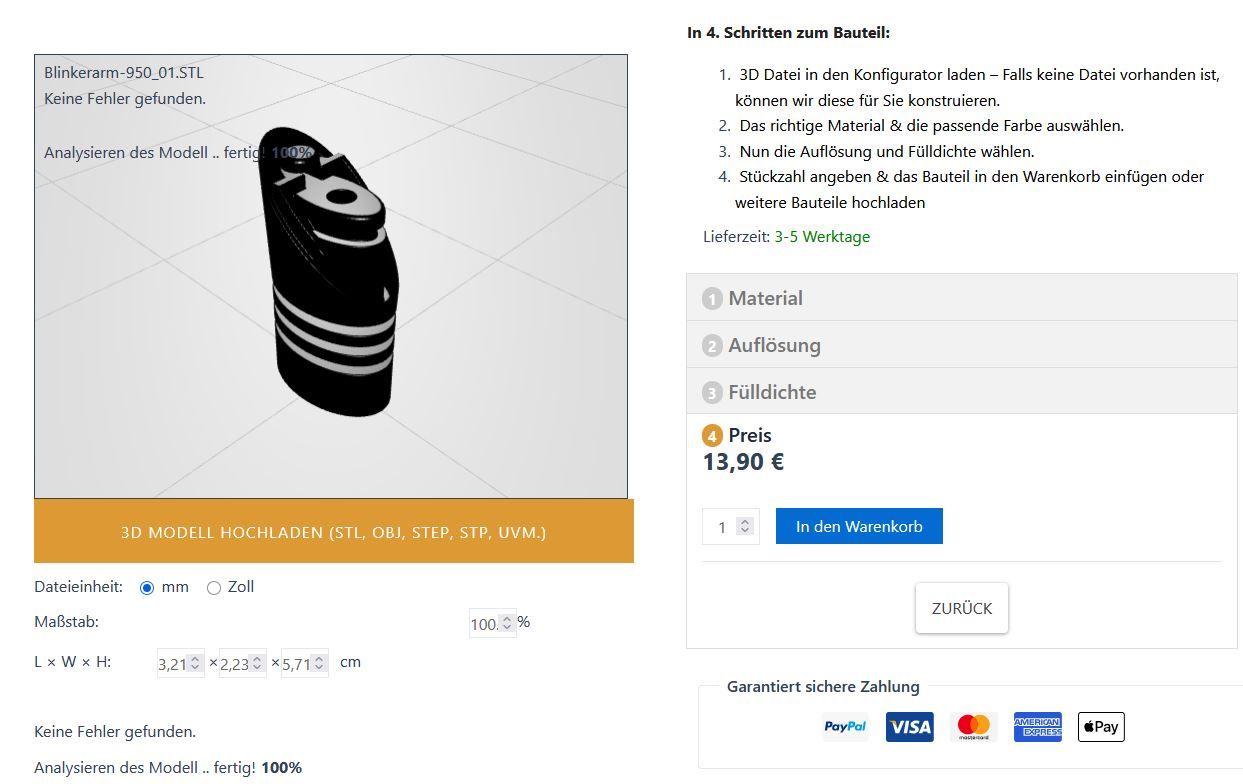Click the Apple Pay icon
The width and height of the screenshot is (1243, 784).
tap(1101, 727)
